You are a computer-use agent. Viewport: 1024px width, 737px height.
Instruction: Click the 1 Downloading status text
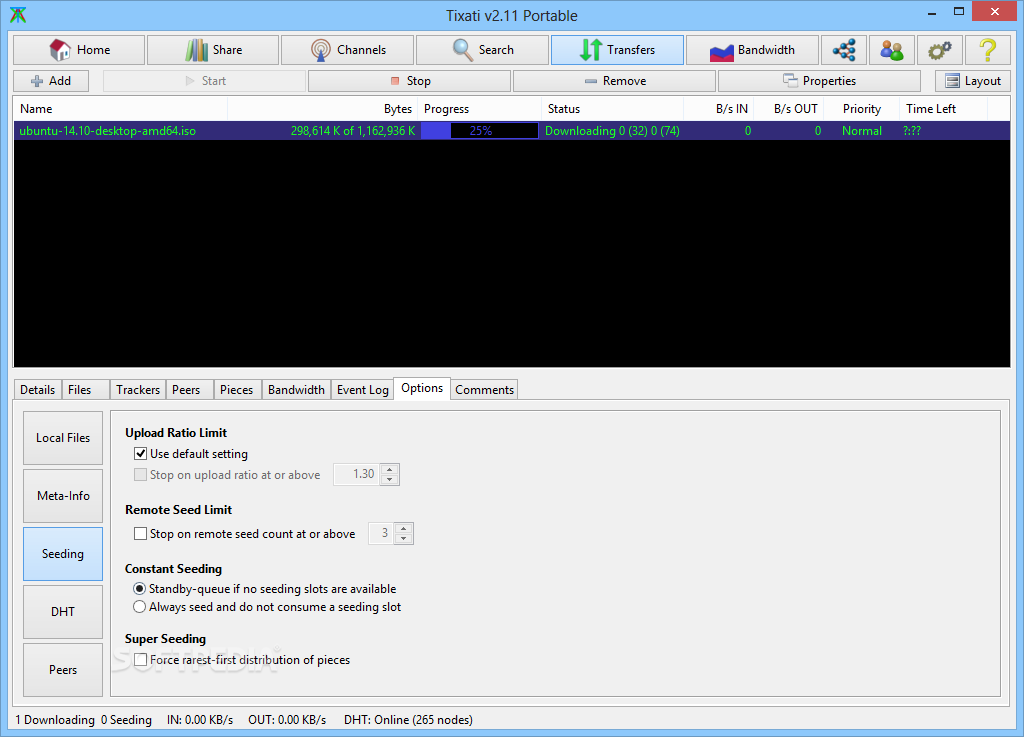point(55,719)
